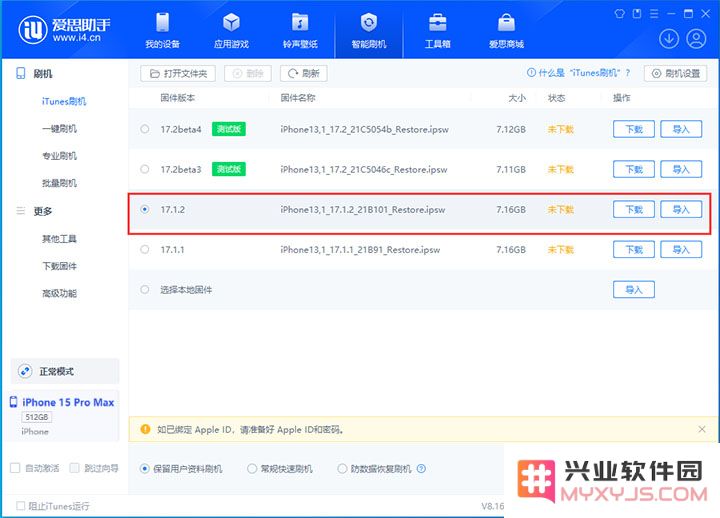Select the 选择本地固件 radio button
720x518 pixels.
[x=145, y=289]
